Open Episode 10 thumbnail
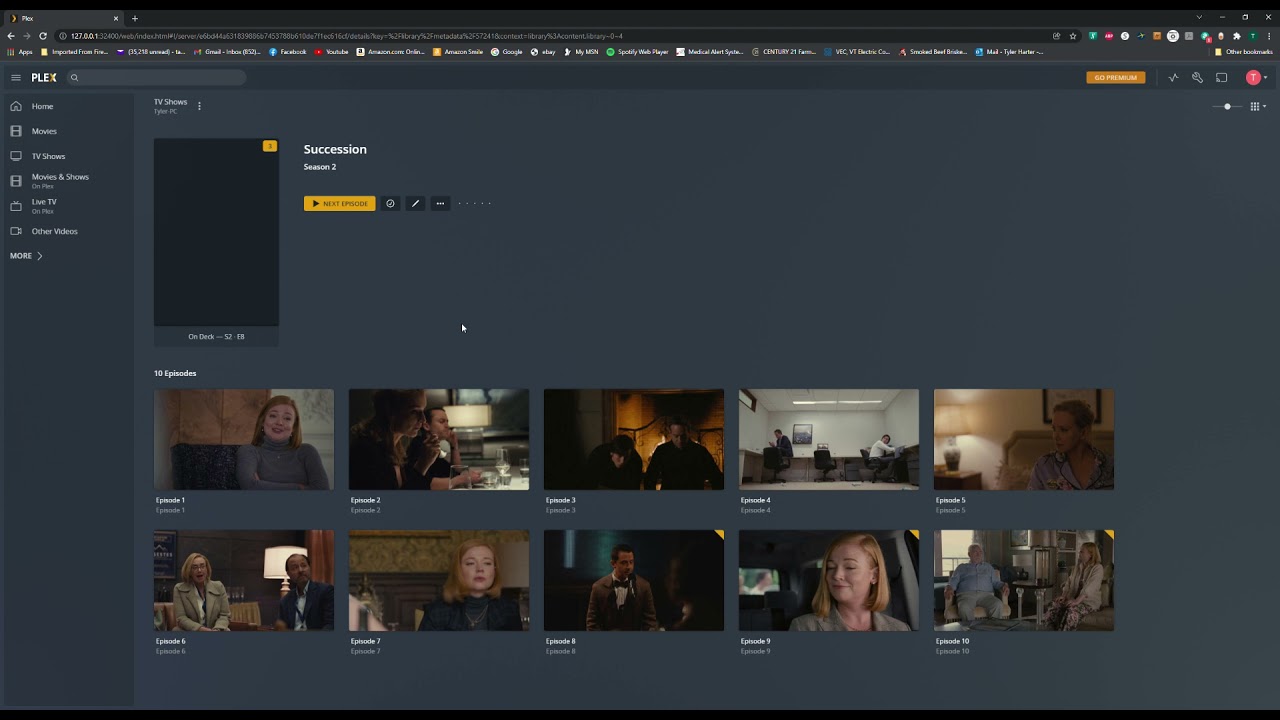 coord(1024,581)
